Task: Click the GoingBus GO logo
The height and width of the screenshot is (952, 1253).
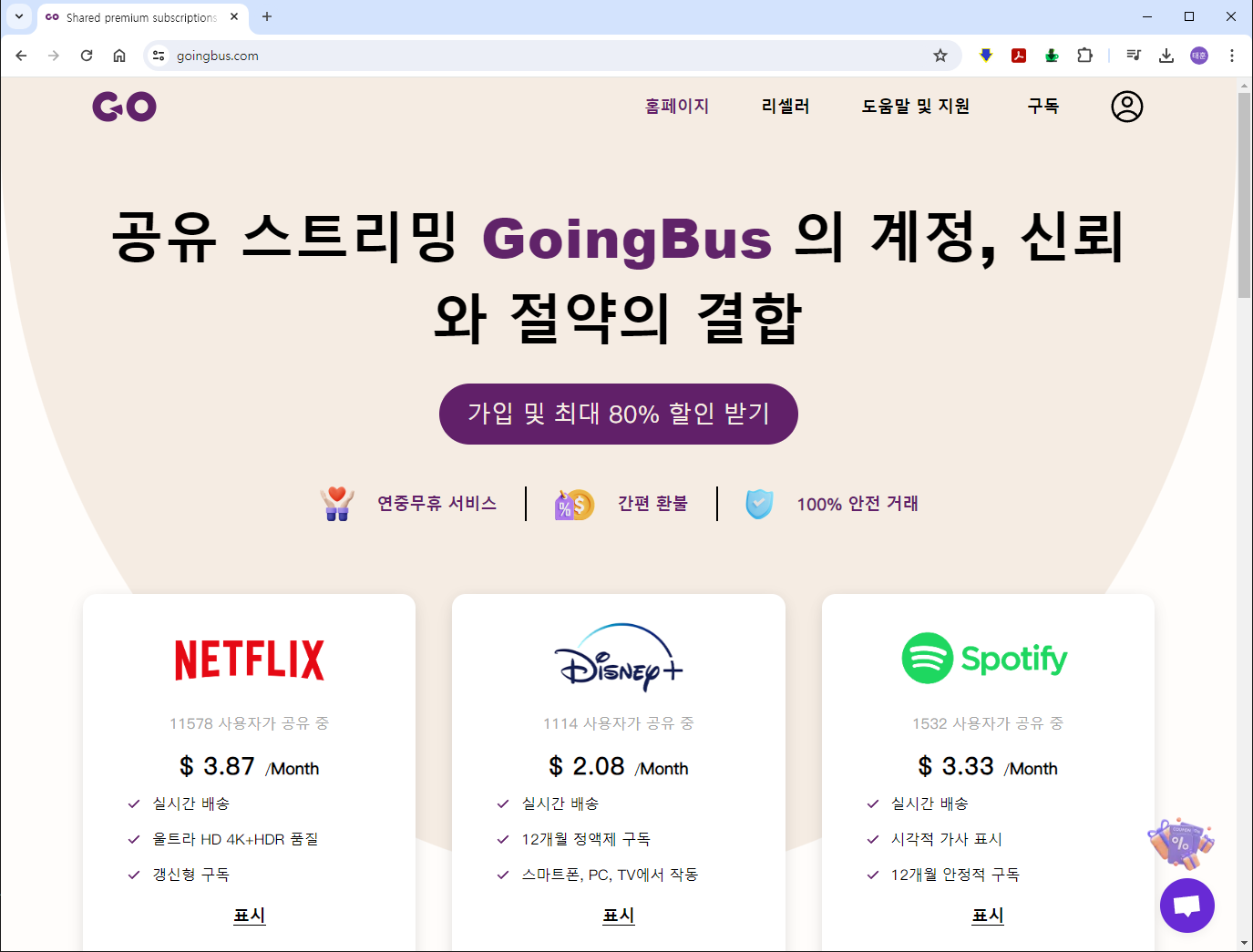Action: 124,107
